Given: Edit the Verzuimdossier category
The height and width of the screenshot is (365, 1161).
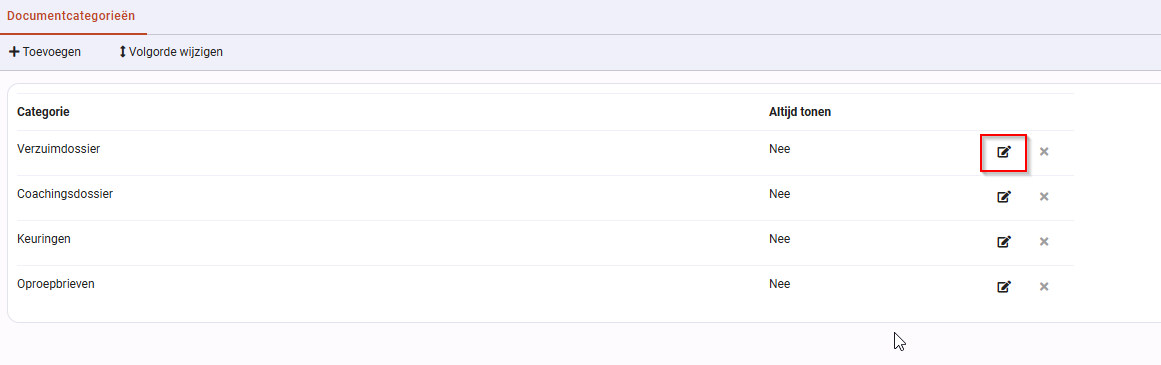Looking at the screenshot, I should (x=1003, y=152).
